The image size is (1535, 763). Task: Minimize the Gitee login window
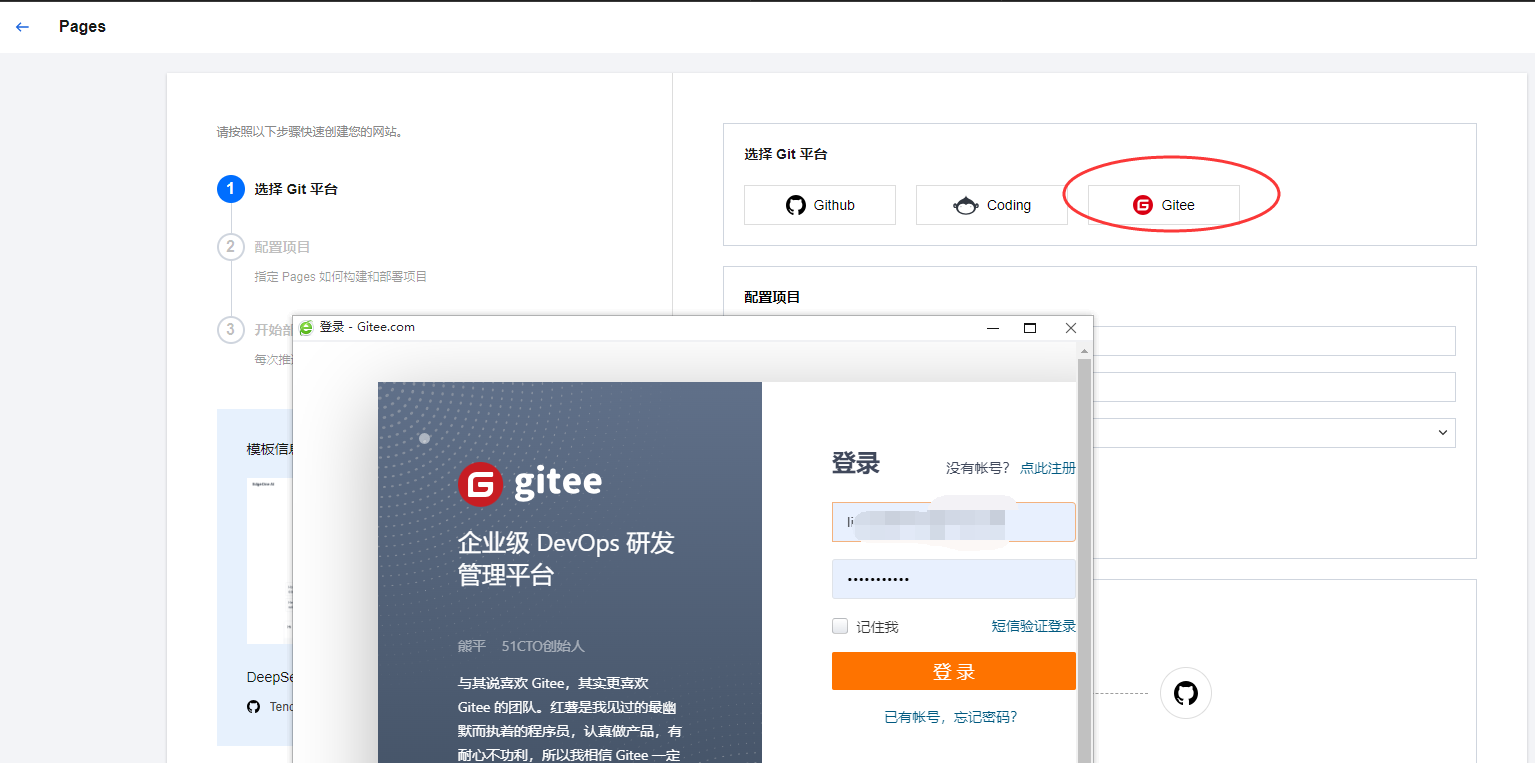993,328
